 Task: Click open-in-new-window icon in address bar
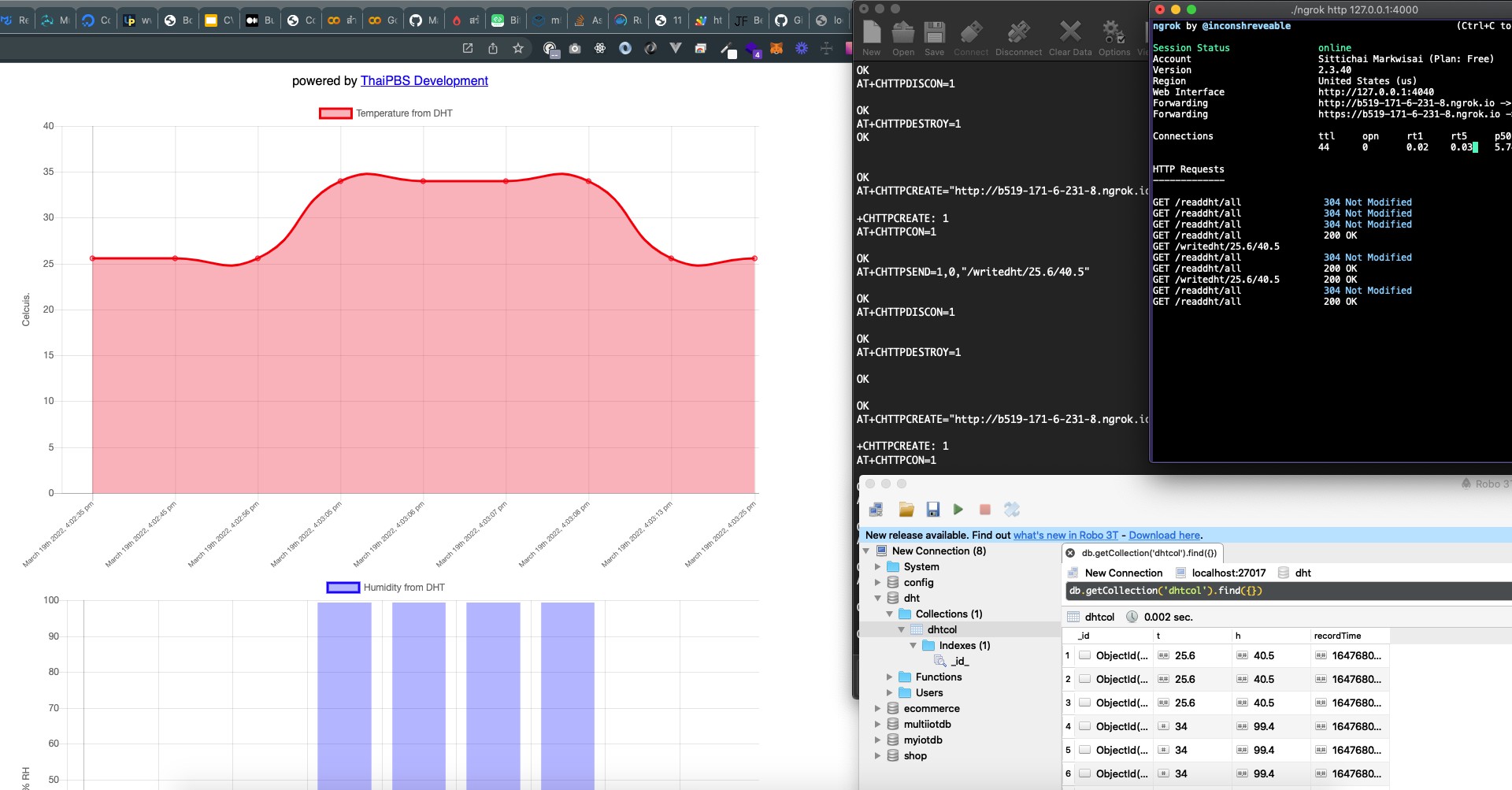(468, 48)
